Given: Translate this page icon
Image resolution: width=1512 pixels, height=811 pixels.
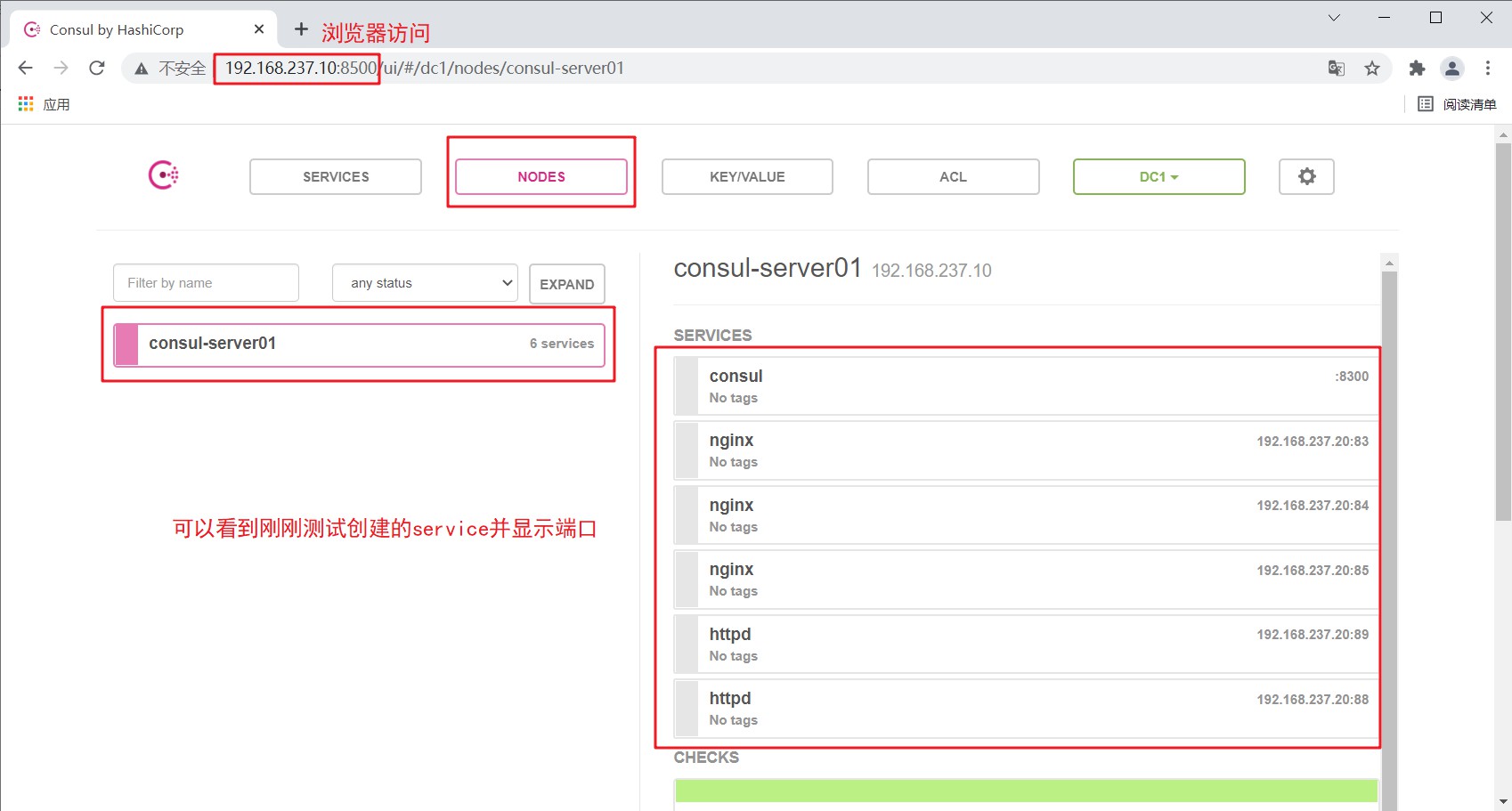Looking at the screenshot, I should [1337, 69].
